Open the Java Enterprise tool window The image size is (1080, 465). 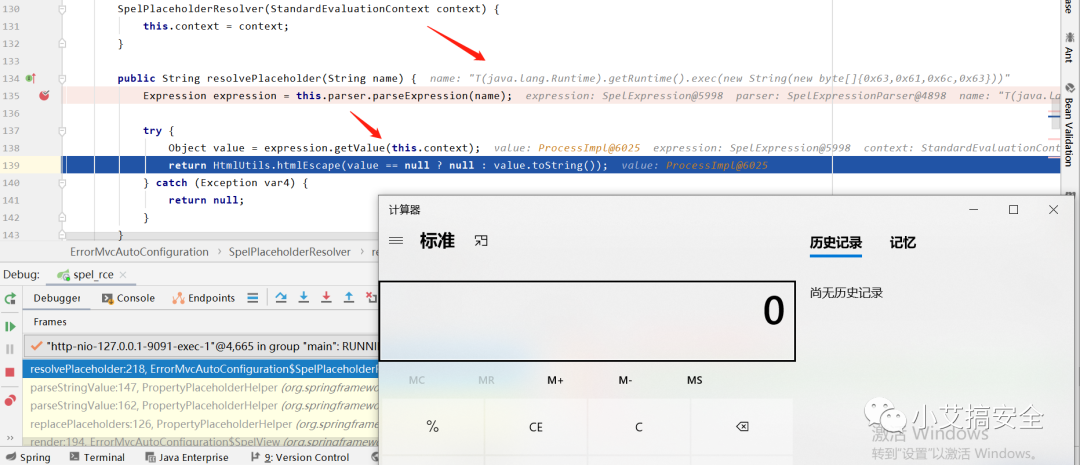click(x=187, y=457)
